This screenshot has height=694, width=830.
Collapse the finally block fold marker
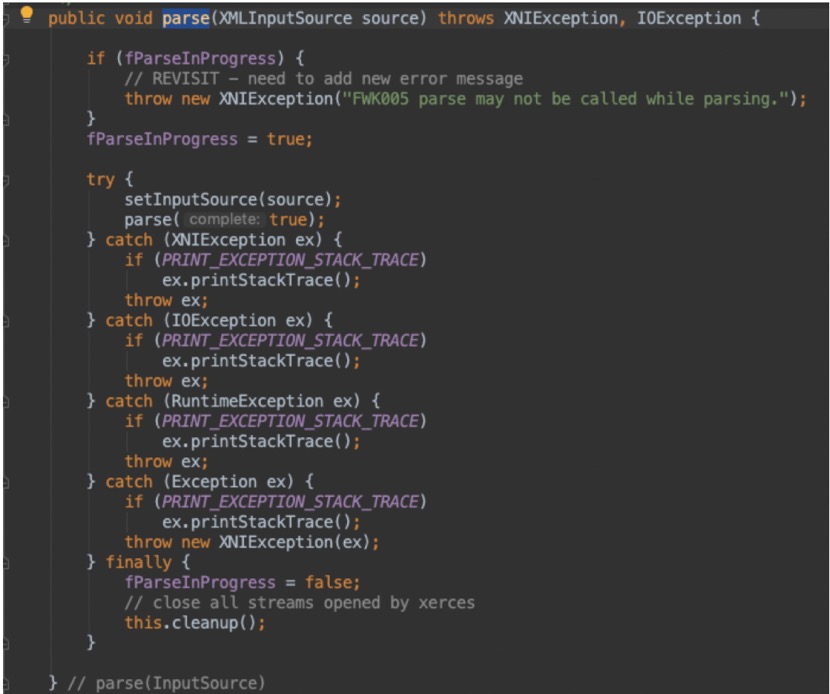(5, 563)
